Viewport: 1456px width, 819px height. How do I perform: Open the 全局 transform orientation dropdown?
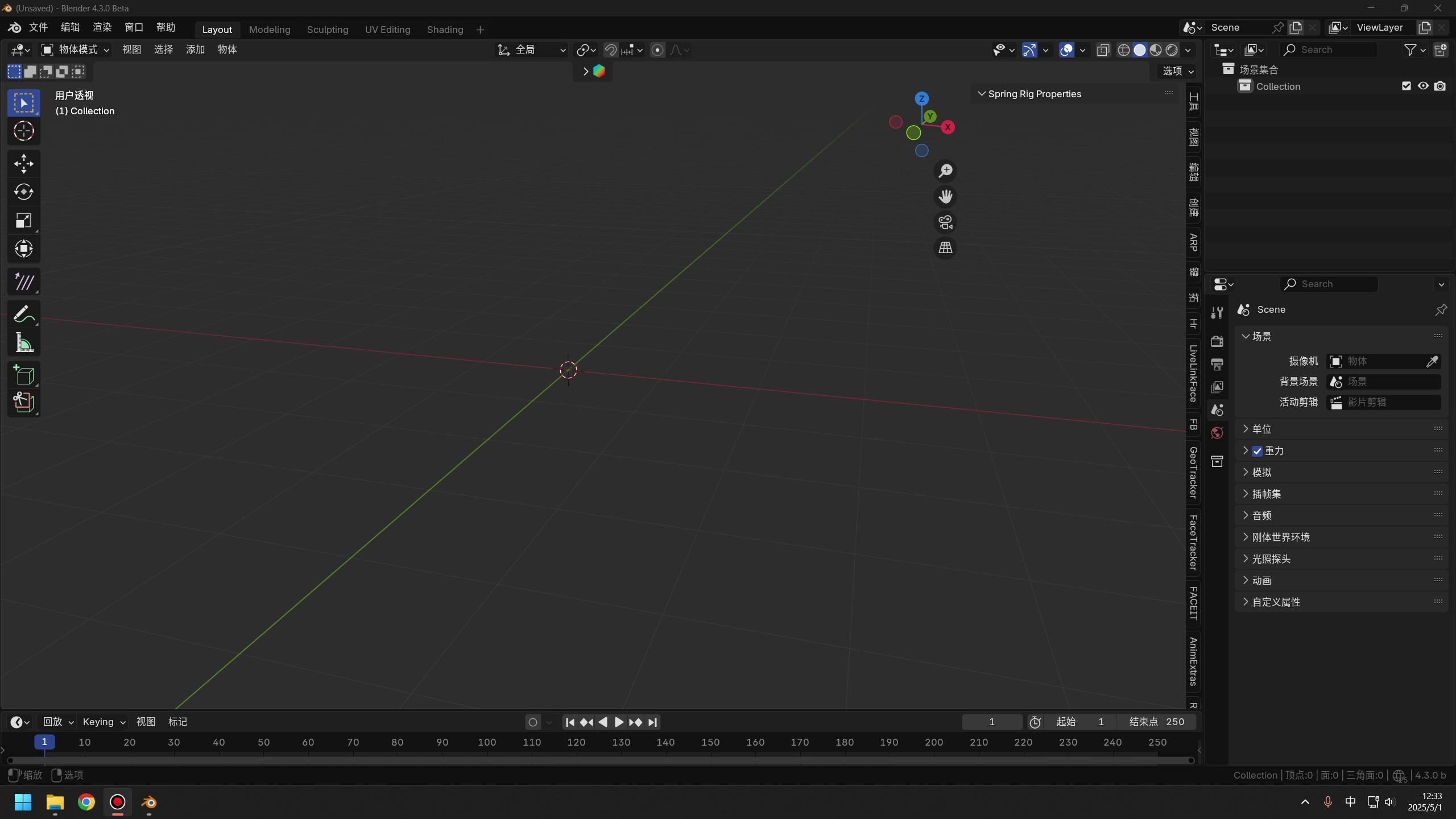532,50
